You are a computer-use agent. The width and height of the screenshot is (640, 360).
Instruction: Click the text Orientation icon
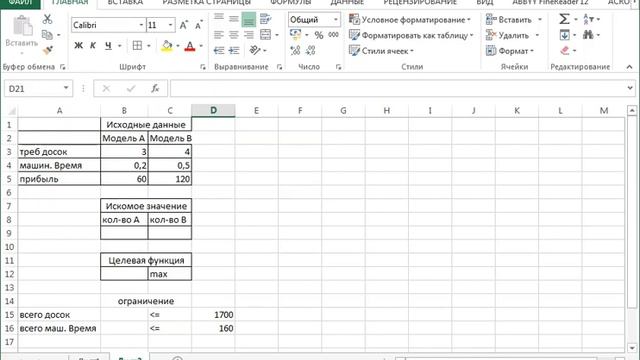pos(255,51)
